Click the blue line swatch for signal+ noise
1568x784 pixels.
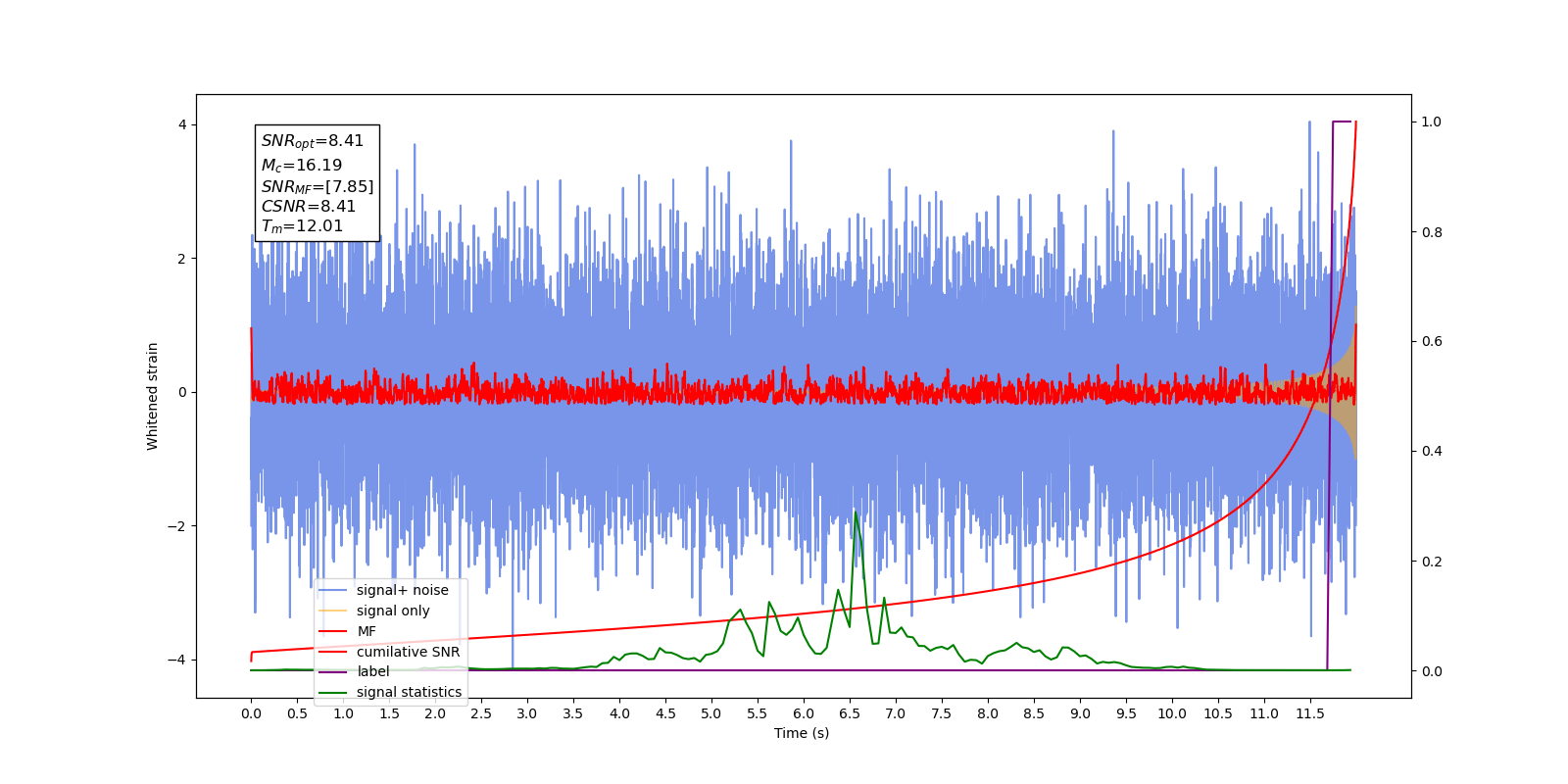click(333, 590)
